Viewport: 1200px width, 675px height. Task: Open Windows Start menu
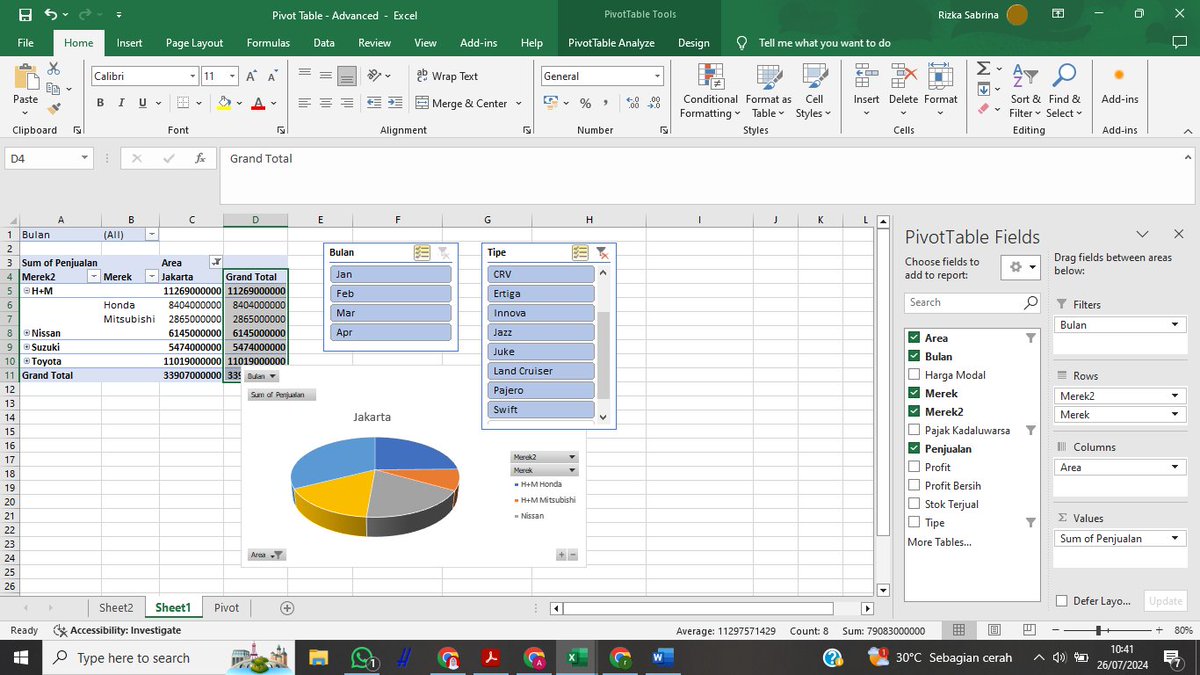(x=20, y=658)
